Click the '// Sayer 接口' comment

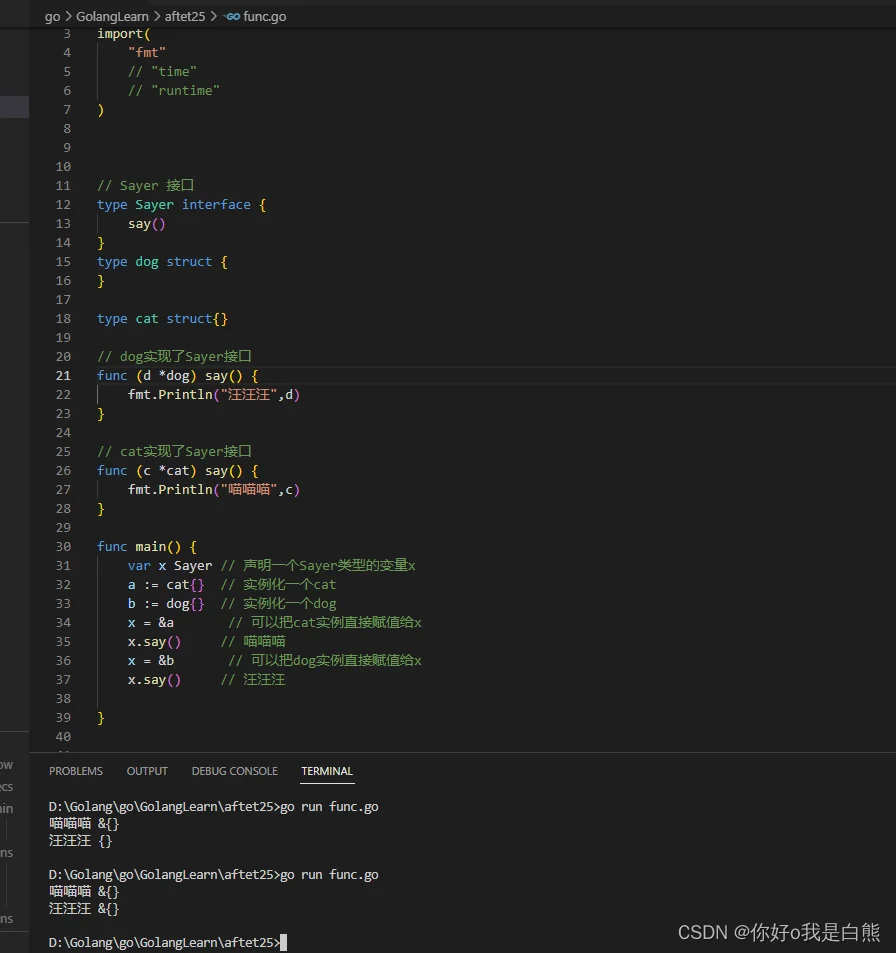click(x=145, y=185)
